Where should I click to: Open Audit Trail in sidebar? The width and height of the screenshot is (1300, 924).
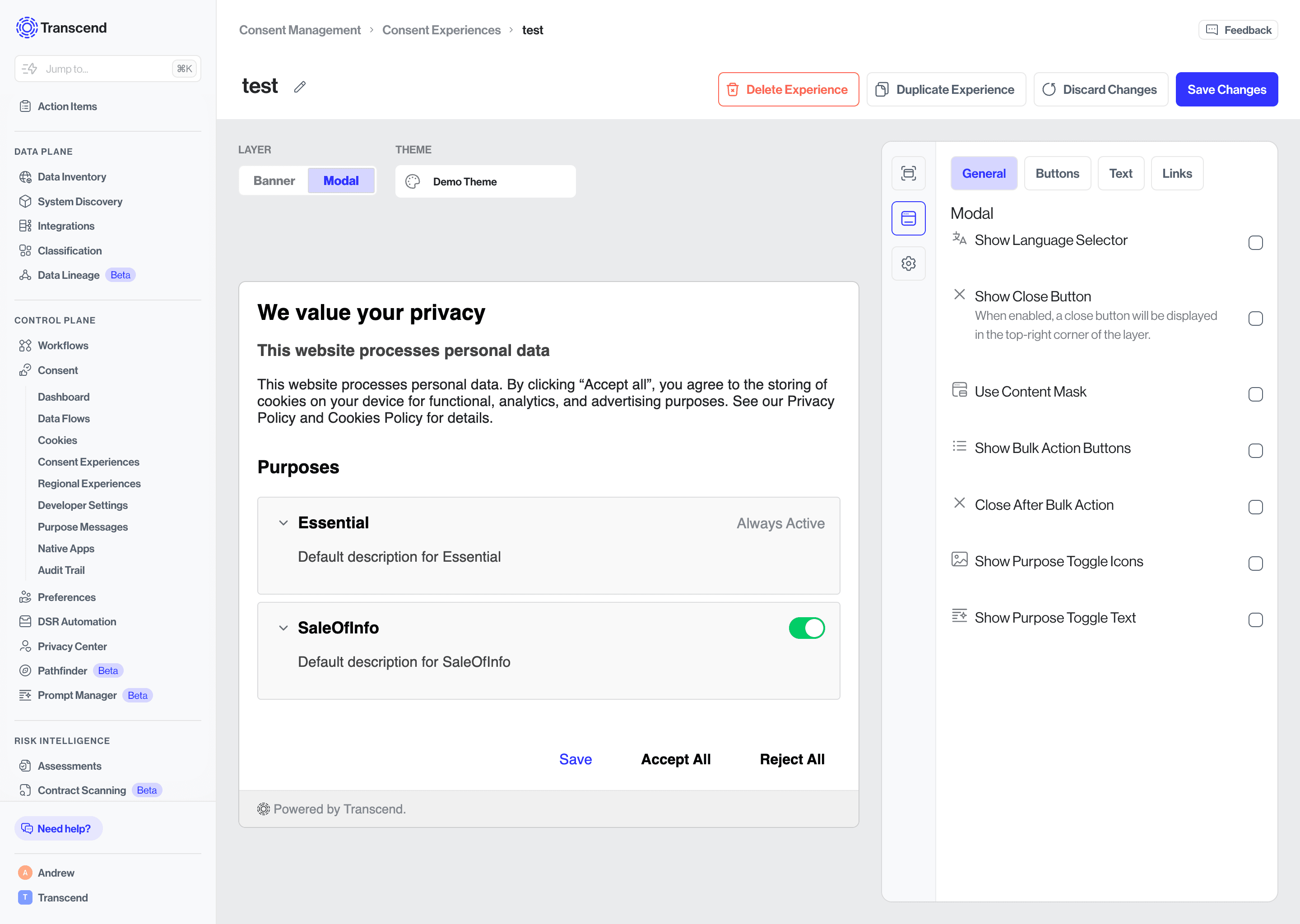tap(61, 569)
